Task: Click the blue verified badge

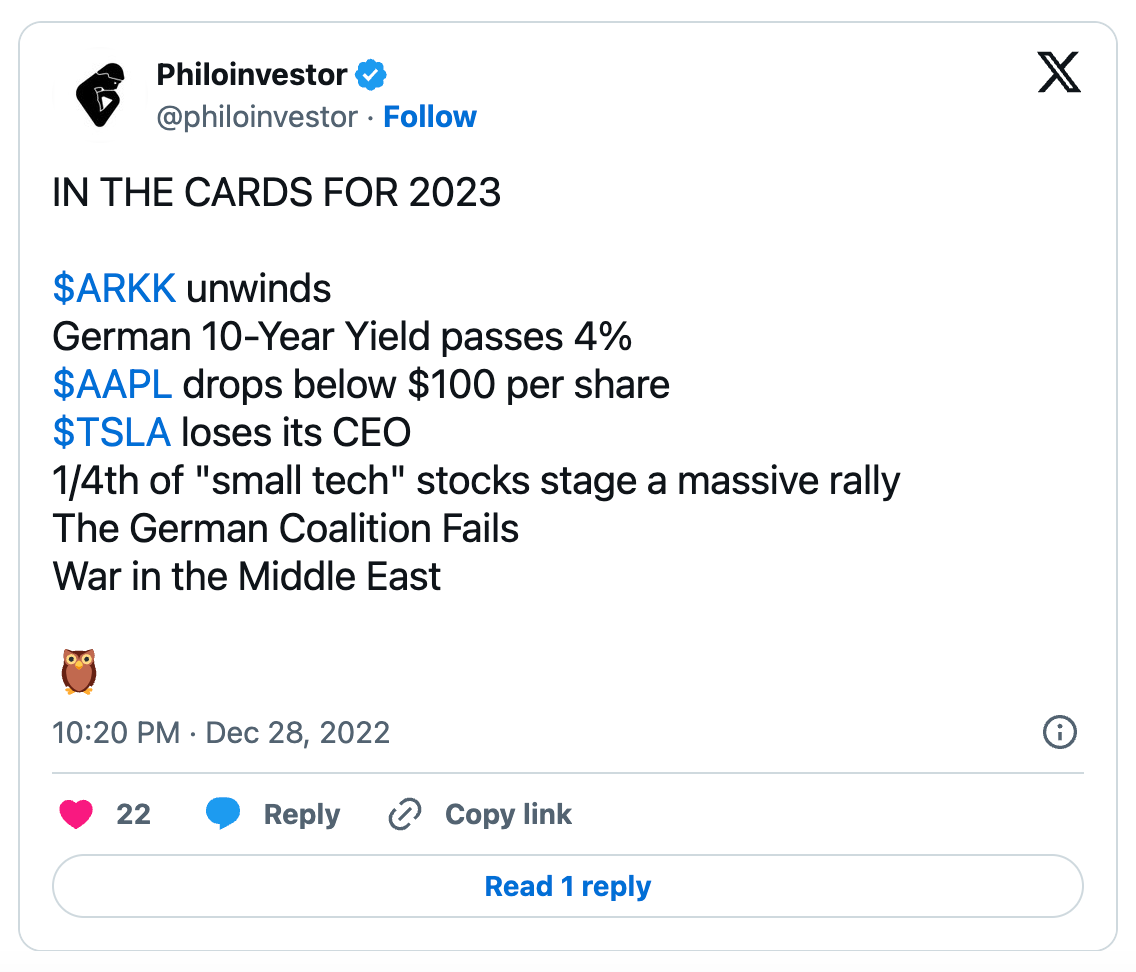Action: tap(372, 75)
